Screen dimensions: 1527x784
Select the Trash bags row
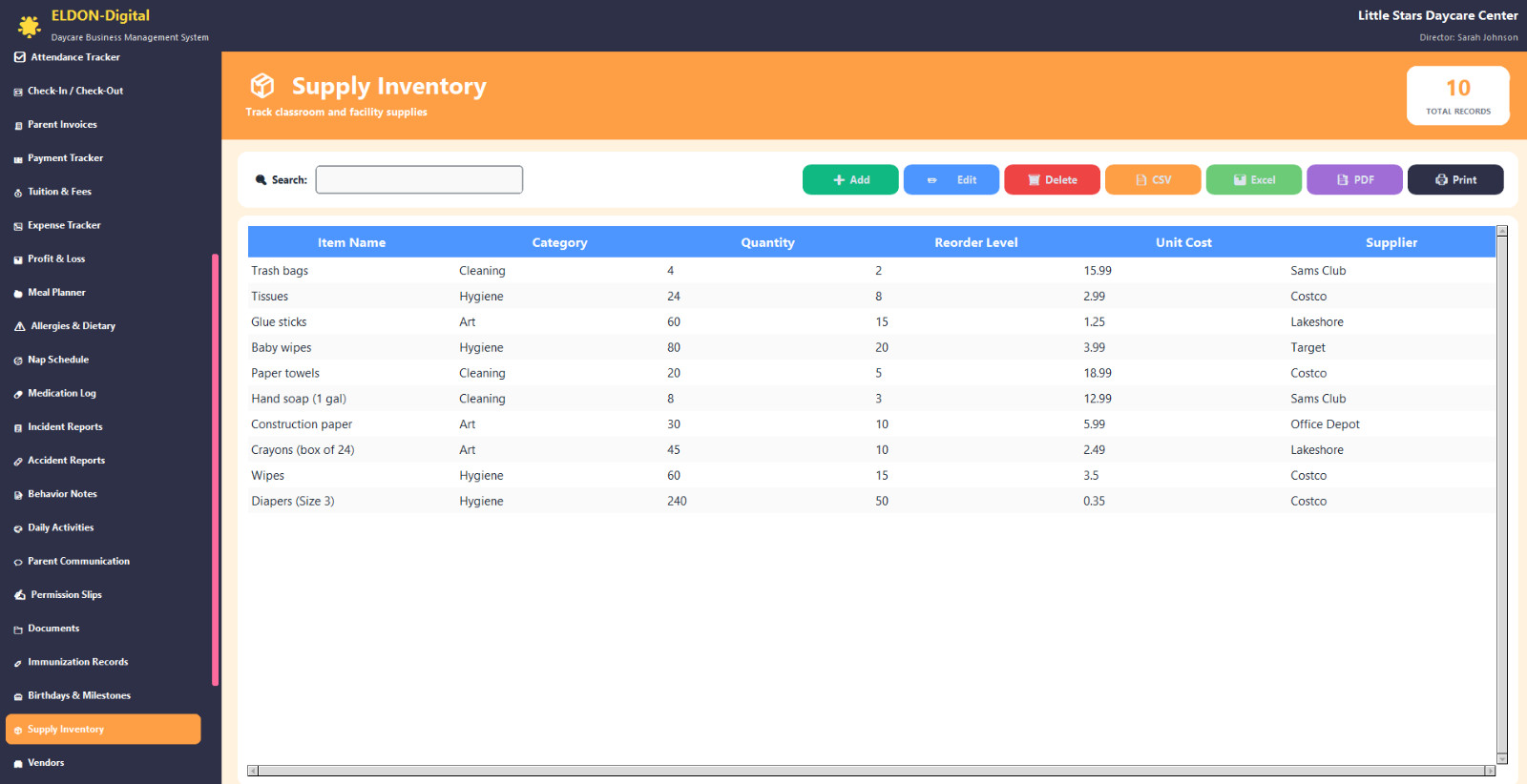(871, 271)
